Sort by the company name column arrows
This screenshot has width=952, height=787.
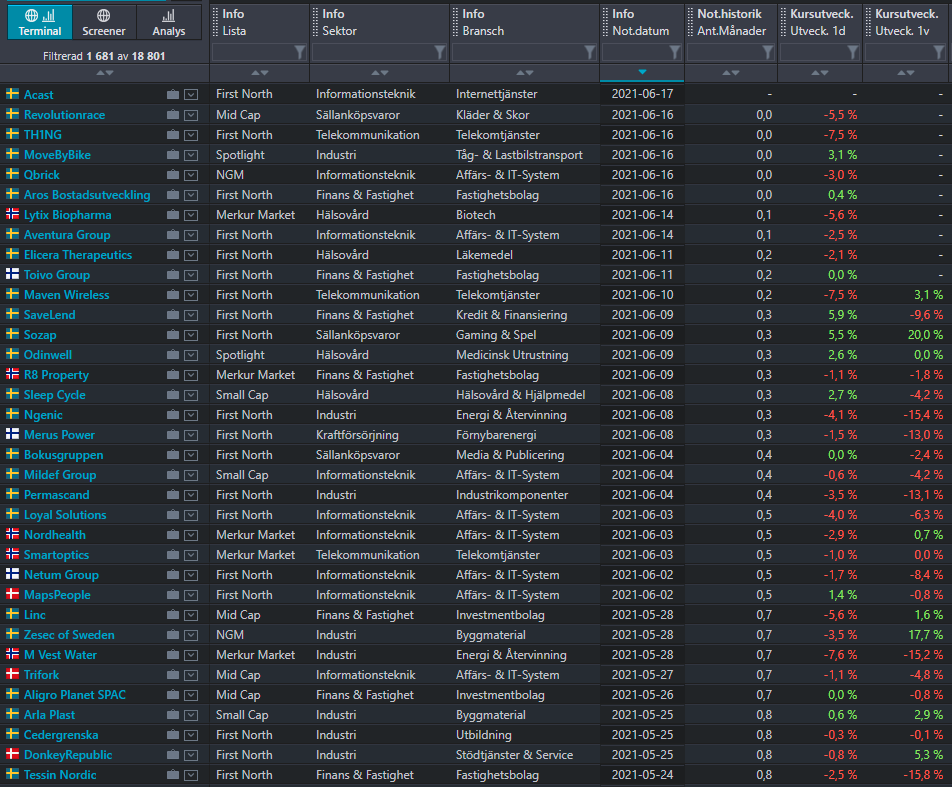(105, 73)
